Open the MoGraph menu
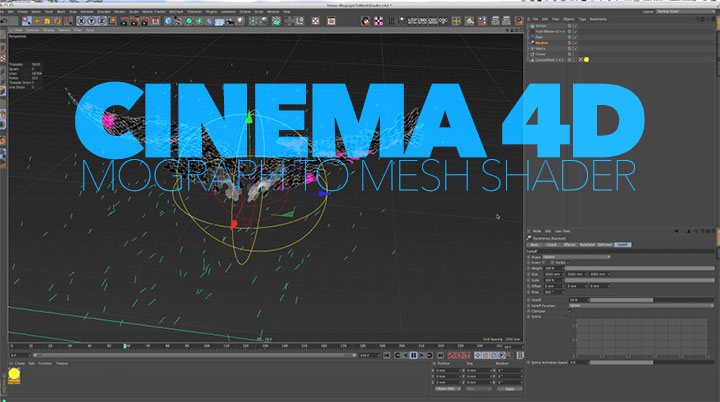720x402 pixels. [x=176, y=11]
